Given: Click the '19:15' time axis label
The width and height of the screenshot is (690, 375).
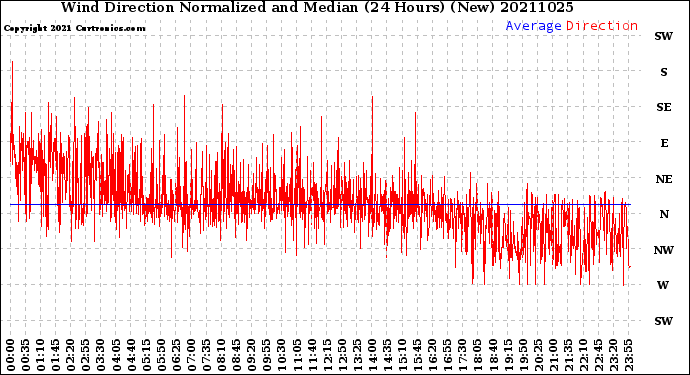Looking at the screenshot, I should (x=508, y=355).
